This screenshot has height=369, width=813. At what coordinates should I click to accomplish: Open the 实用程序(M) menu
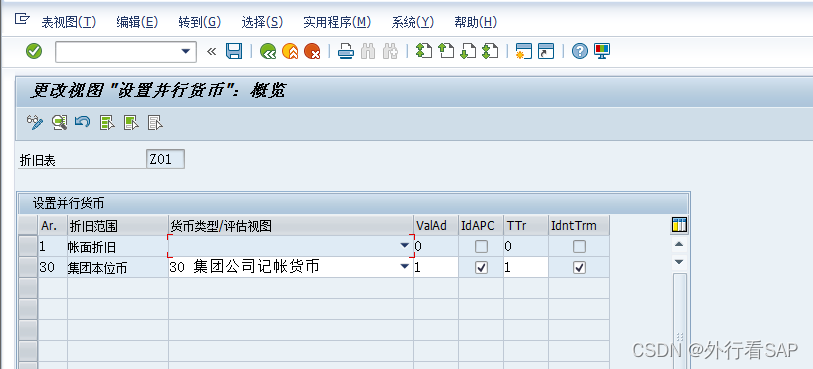click(338, 22)
